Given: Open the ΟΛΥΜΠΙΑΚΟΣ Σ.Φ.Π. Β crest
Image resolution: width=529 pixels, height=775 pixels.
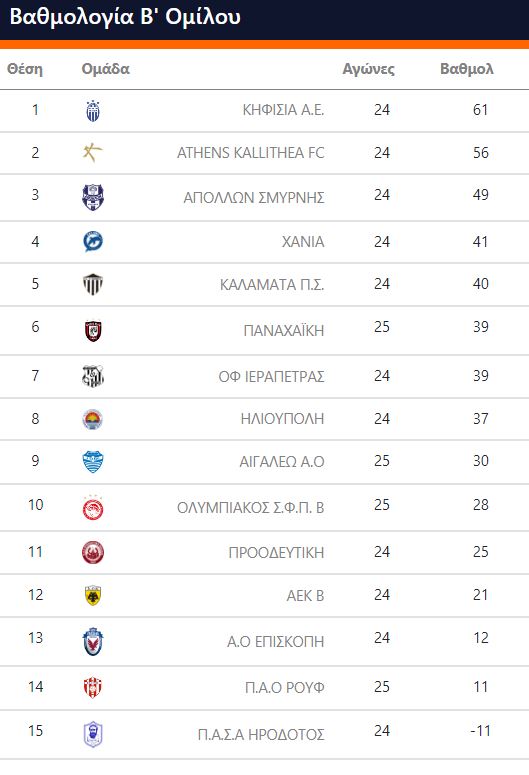Looking at the screenshot, I should click(93, 508).
